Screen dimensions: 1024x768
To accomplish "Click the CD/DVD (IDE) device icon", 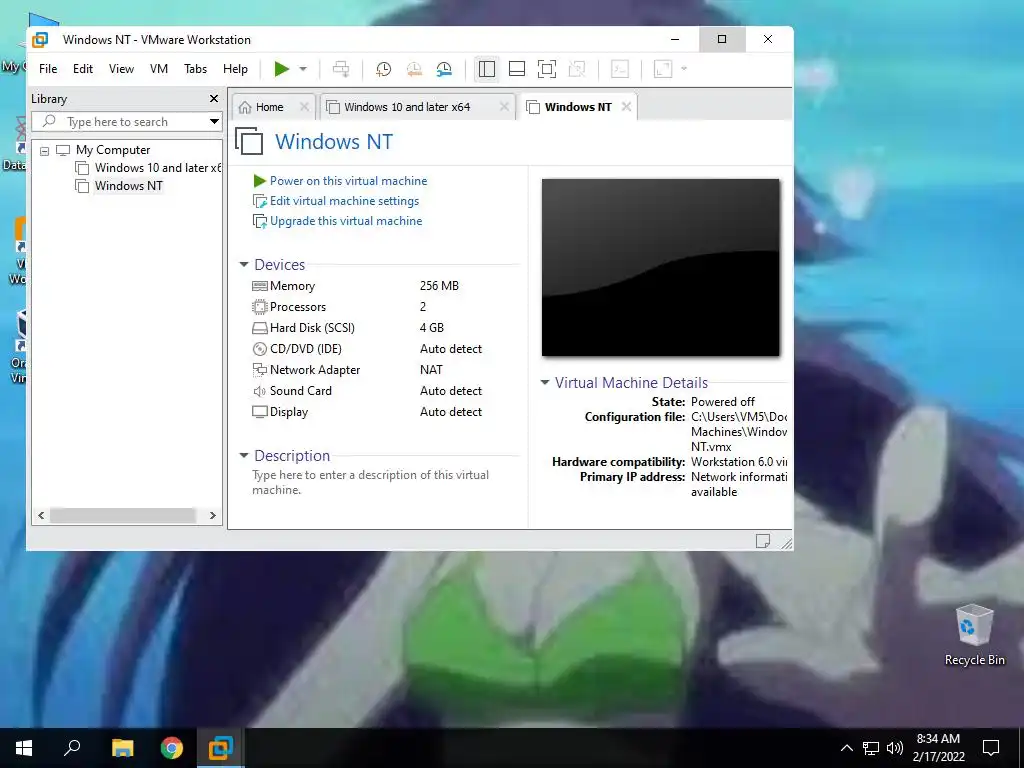I will 260,349.
